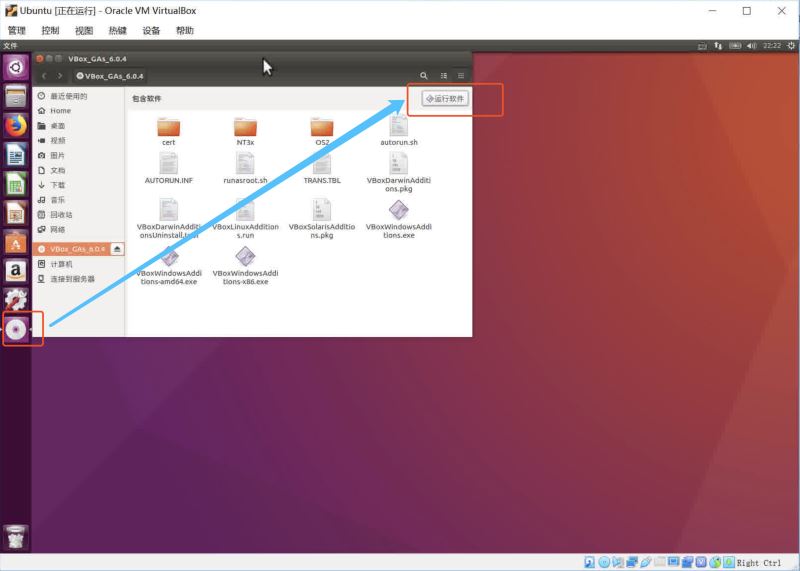Open the file manager view options menu
Viewport: 800px width, 571px height.
pos(461,76)
